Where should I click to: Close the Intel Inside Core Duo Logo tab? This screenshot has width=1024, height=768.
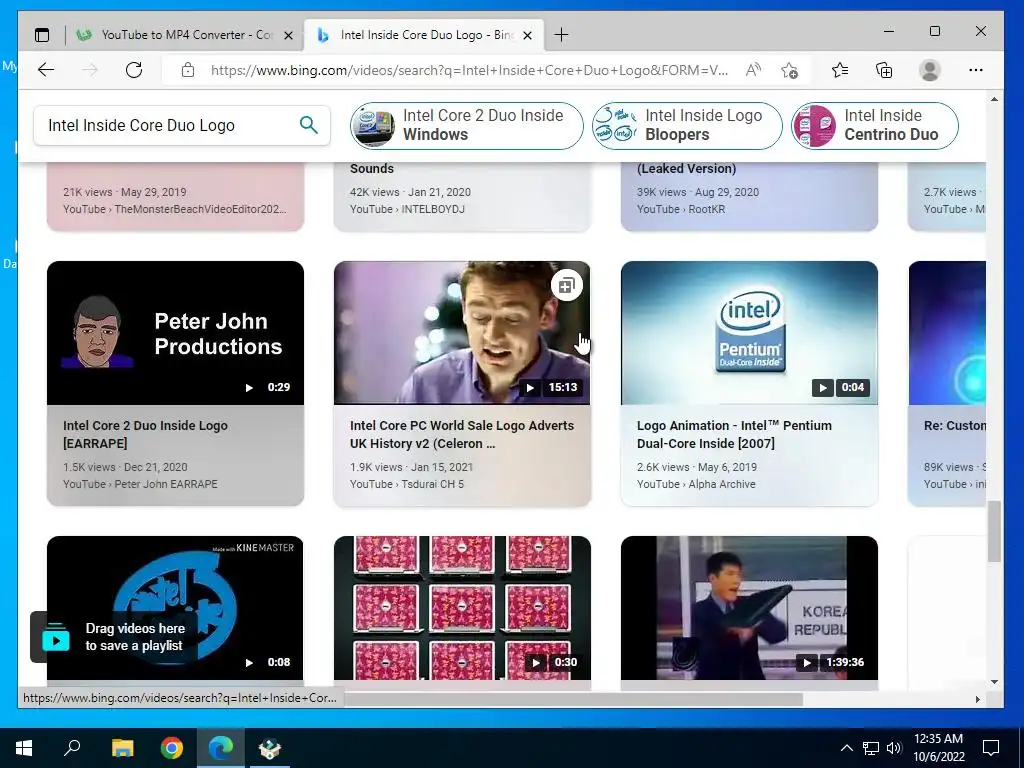(x=528, y=35)
